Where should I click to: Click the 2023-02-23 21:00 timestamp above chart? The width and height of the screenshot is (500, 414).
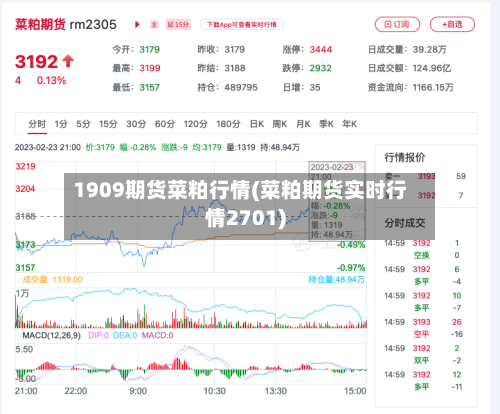tap(48, 147)
